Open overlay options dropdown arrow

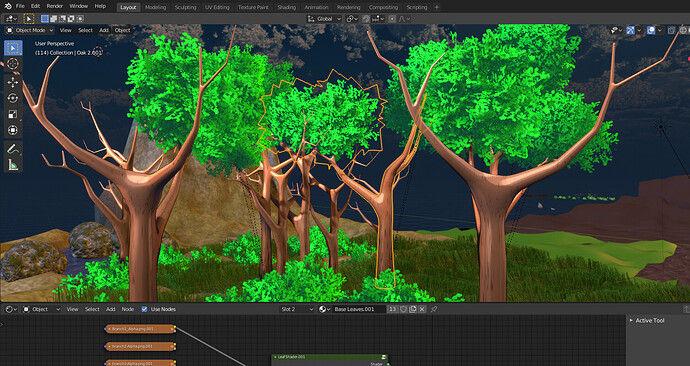660,30
